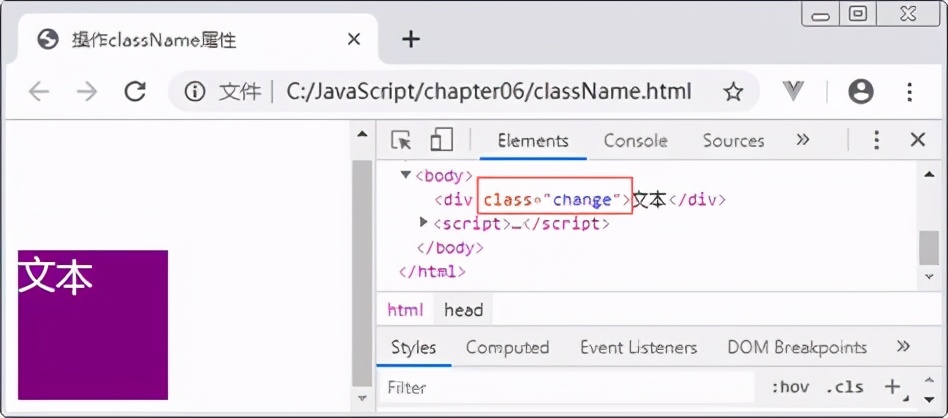948x418 pixels.
Task: Show more DevTools panel tabs
Action: (x=802, y=141)
